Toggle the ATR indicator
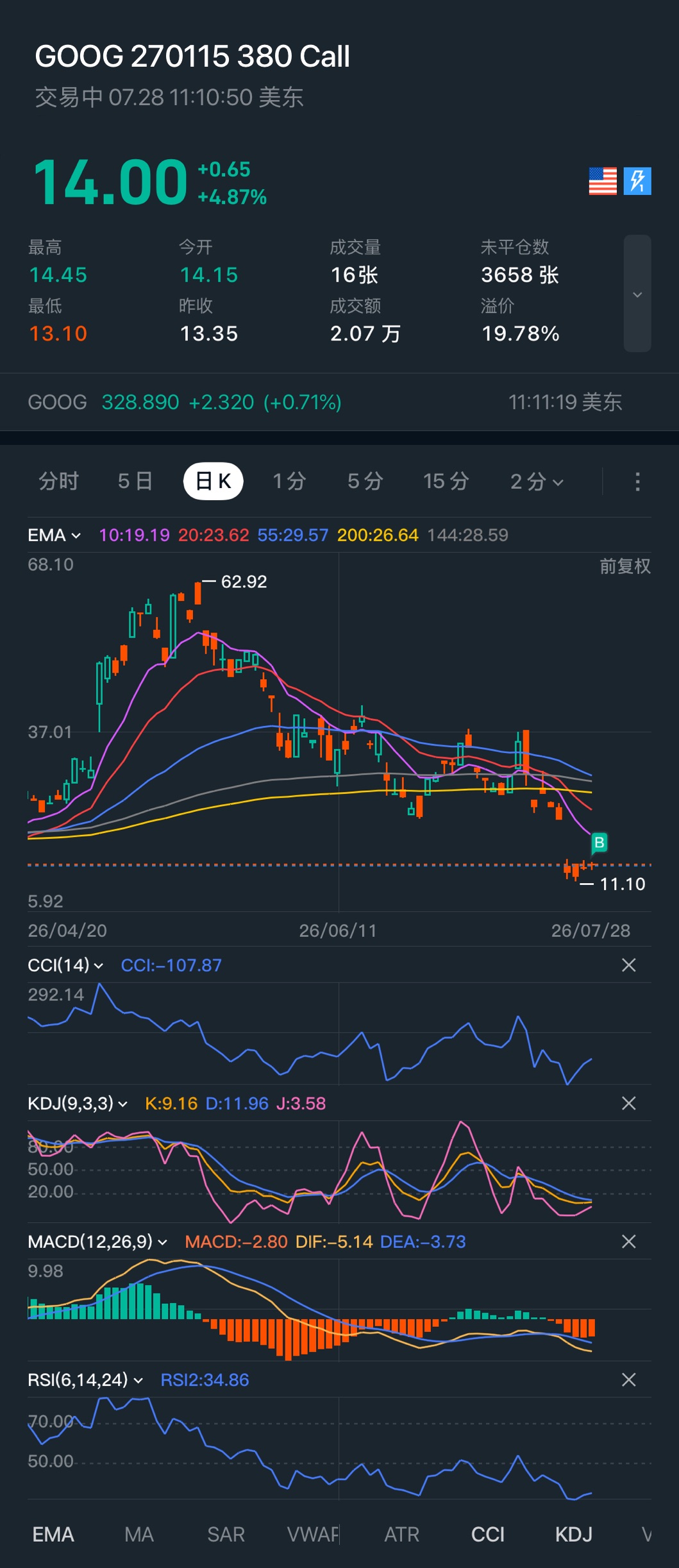Screen dimensions: 679x1568 401,1535
